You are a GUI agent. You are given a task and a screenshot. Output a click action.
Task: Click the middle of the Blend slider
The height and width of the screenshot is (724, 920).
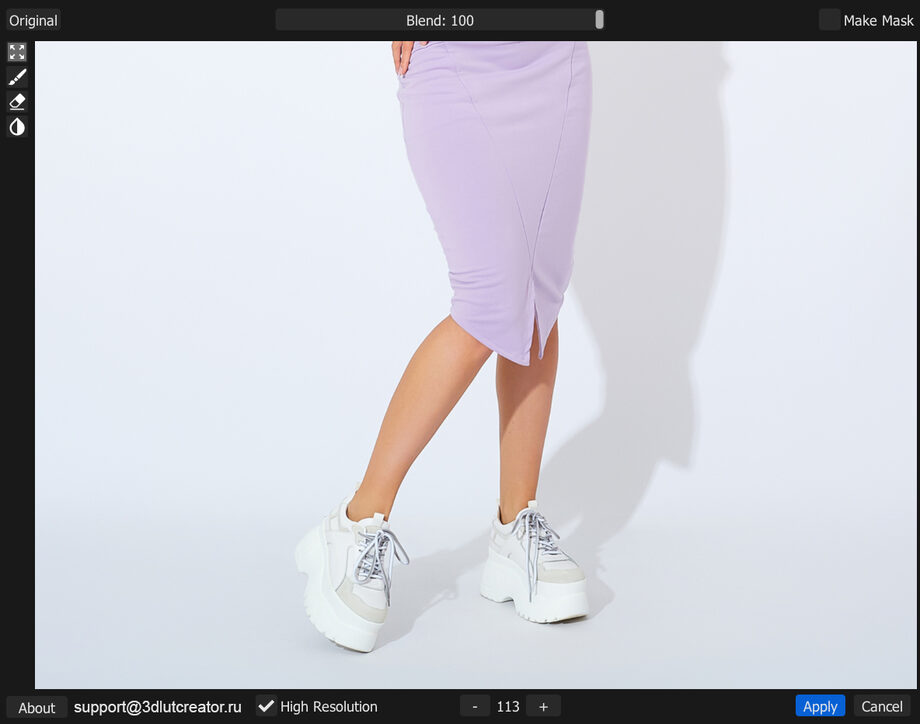440,20
